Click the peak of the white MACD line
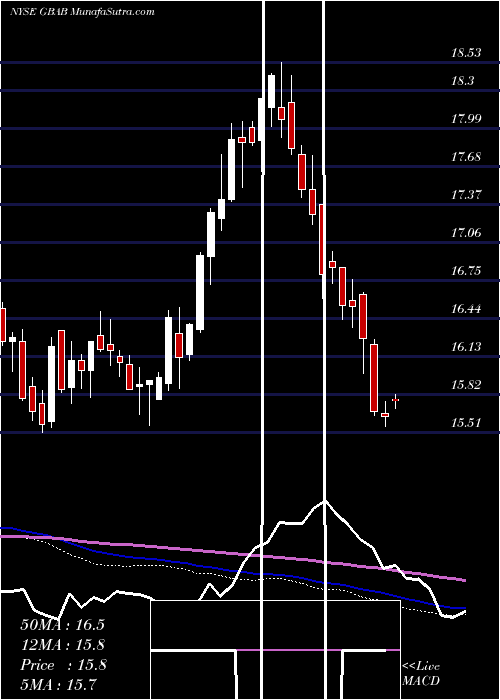The image size is (500, 700). [325, 501]
